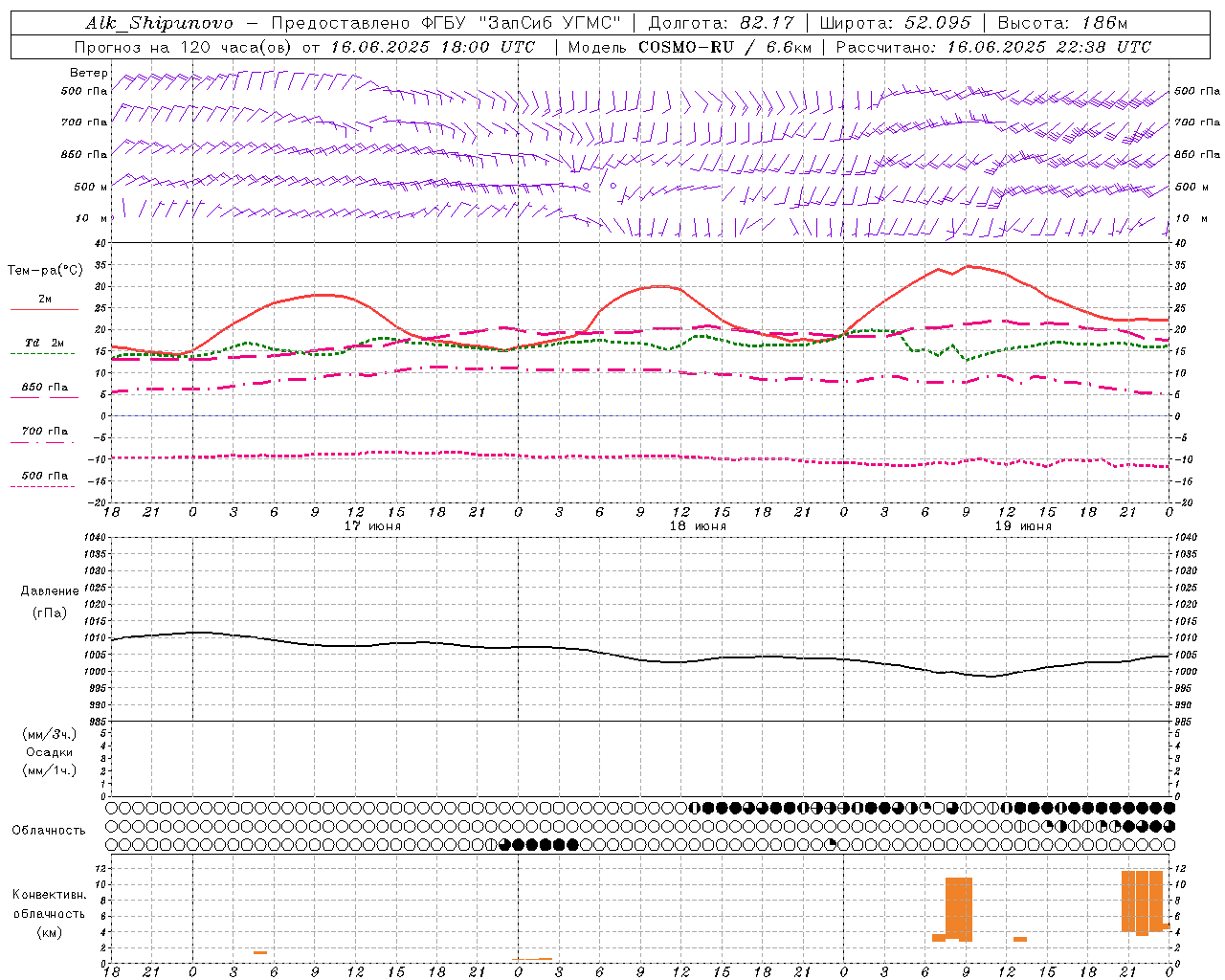Click the forecast start time 16.06.2025 18:00 UTC
Screen dimensions: 1225x980
click(433, 47)
